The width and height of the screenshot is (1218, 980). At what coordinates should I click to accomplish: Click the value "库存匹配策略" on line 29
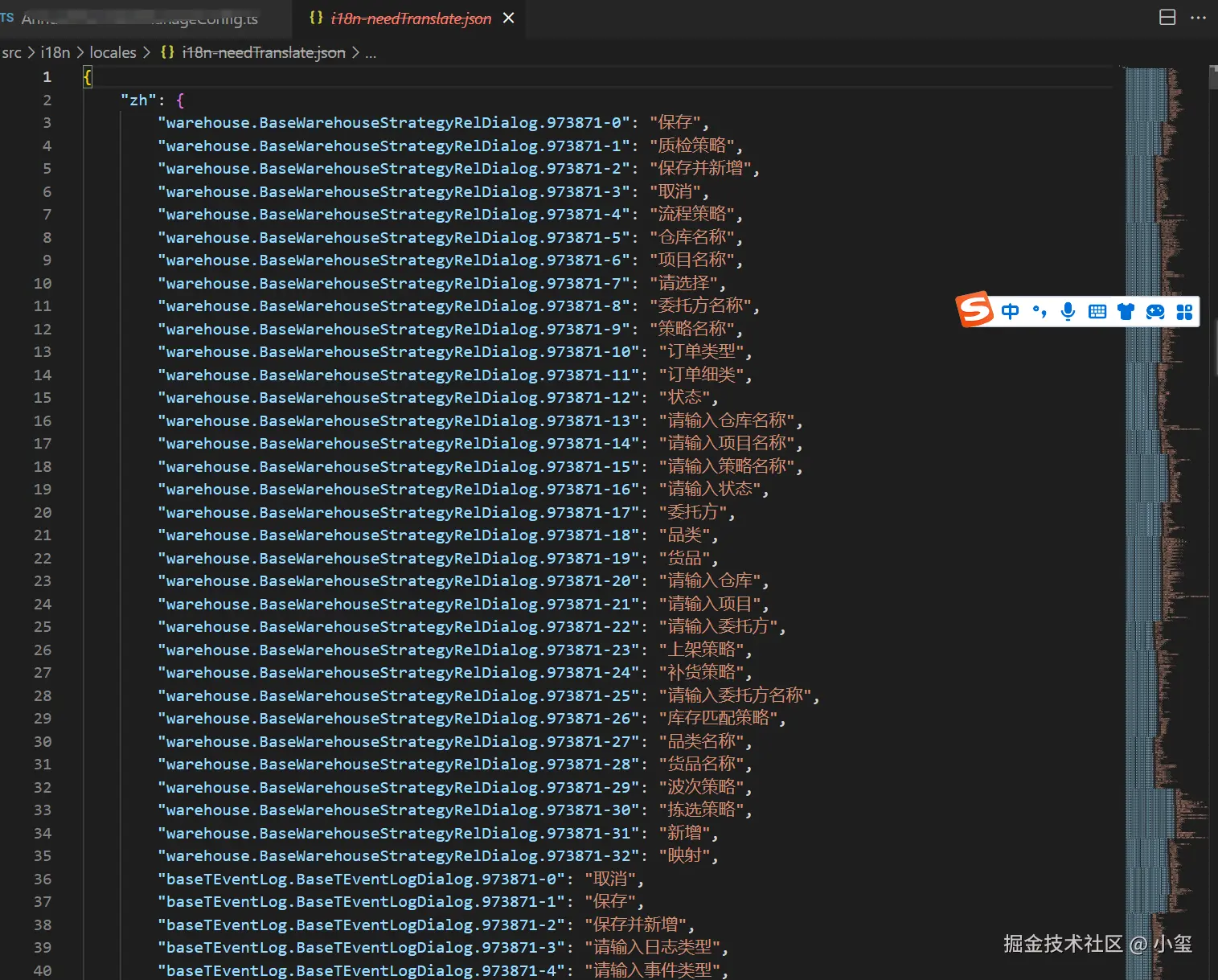tap(719, 719)
